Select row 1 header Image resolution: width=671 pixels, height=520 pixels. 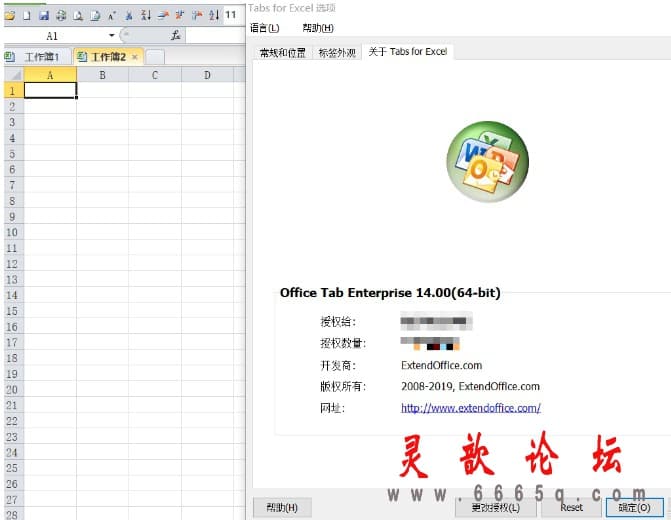tap(12, 91)
